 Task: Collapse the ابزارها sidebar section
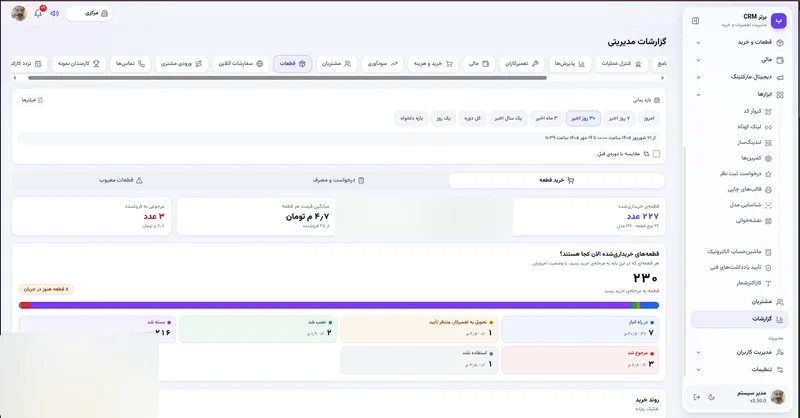coord(739,94)
